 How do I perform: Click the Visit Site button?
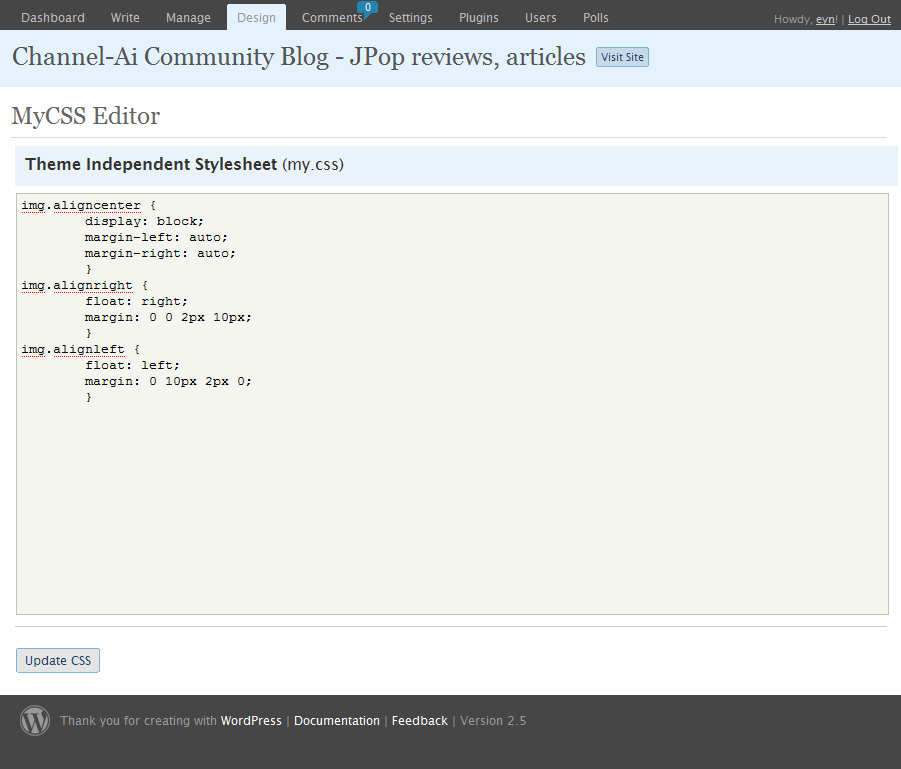pos(622,57)
